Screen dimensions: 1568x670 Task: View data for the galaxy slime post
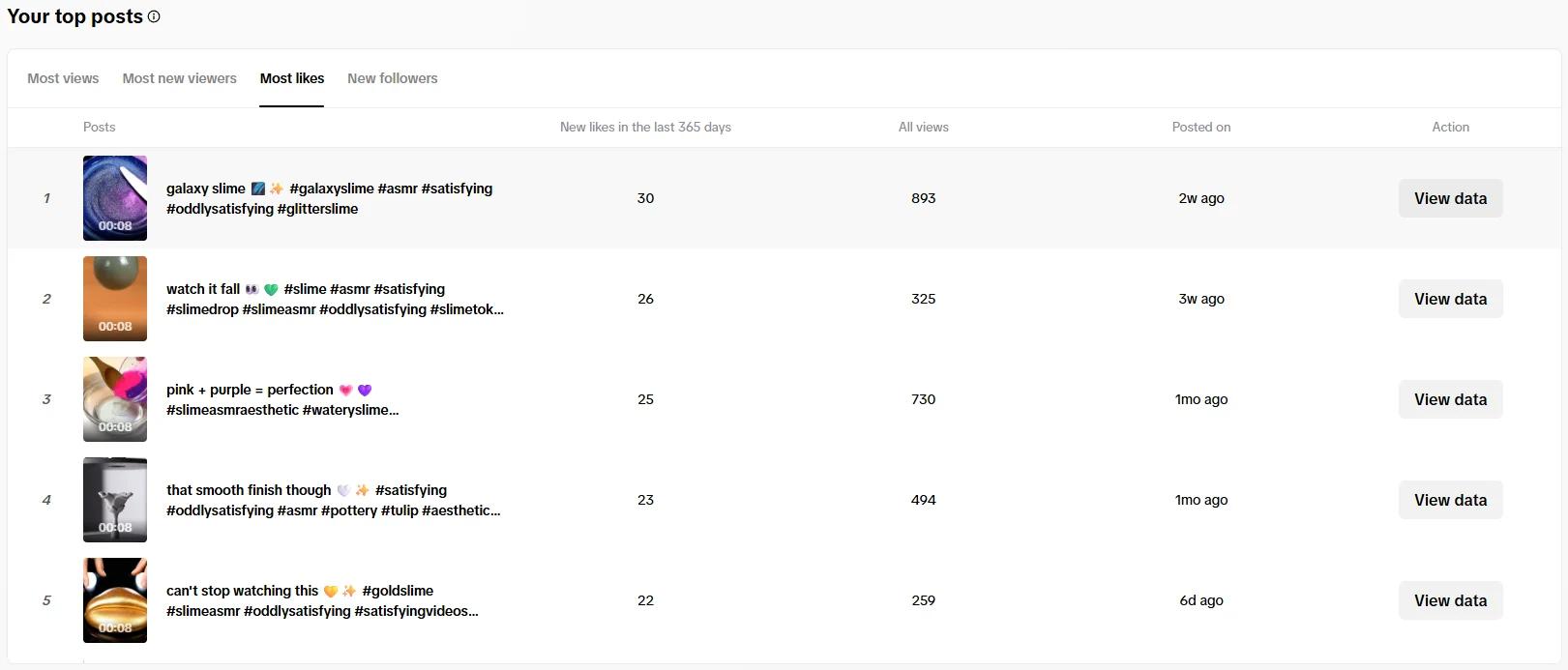pyautogui.click(x=1450, y=198)
